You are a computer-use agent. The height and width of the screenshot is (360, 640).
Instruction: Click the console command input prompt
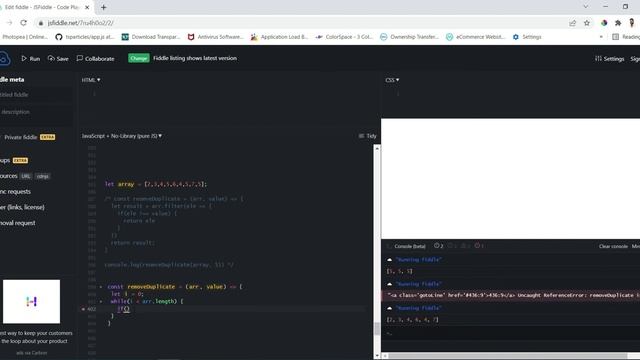[511, 333]
